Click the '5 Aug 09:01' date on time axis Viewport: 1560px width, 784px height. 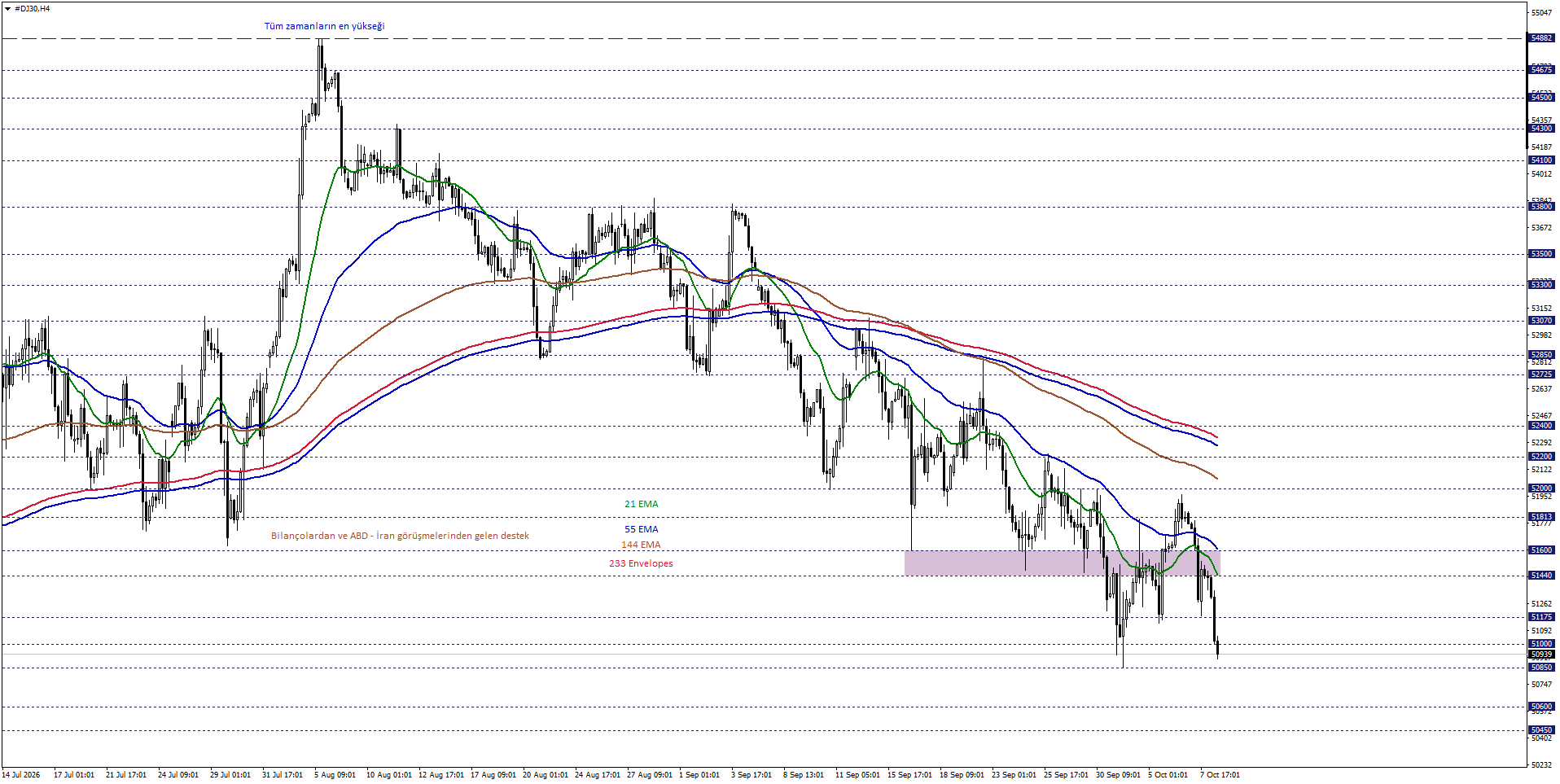(x=335, y=775)
